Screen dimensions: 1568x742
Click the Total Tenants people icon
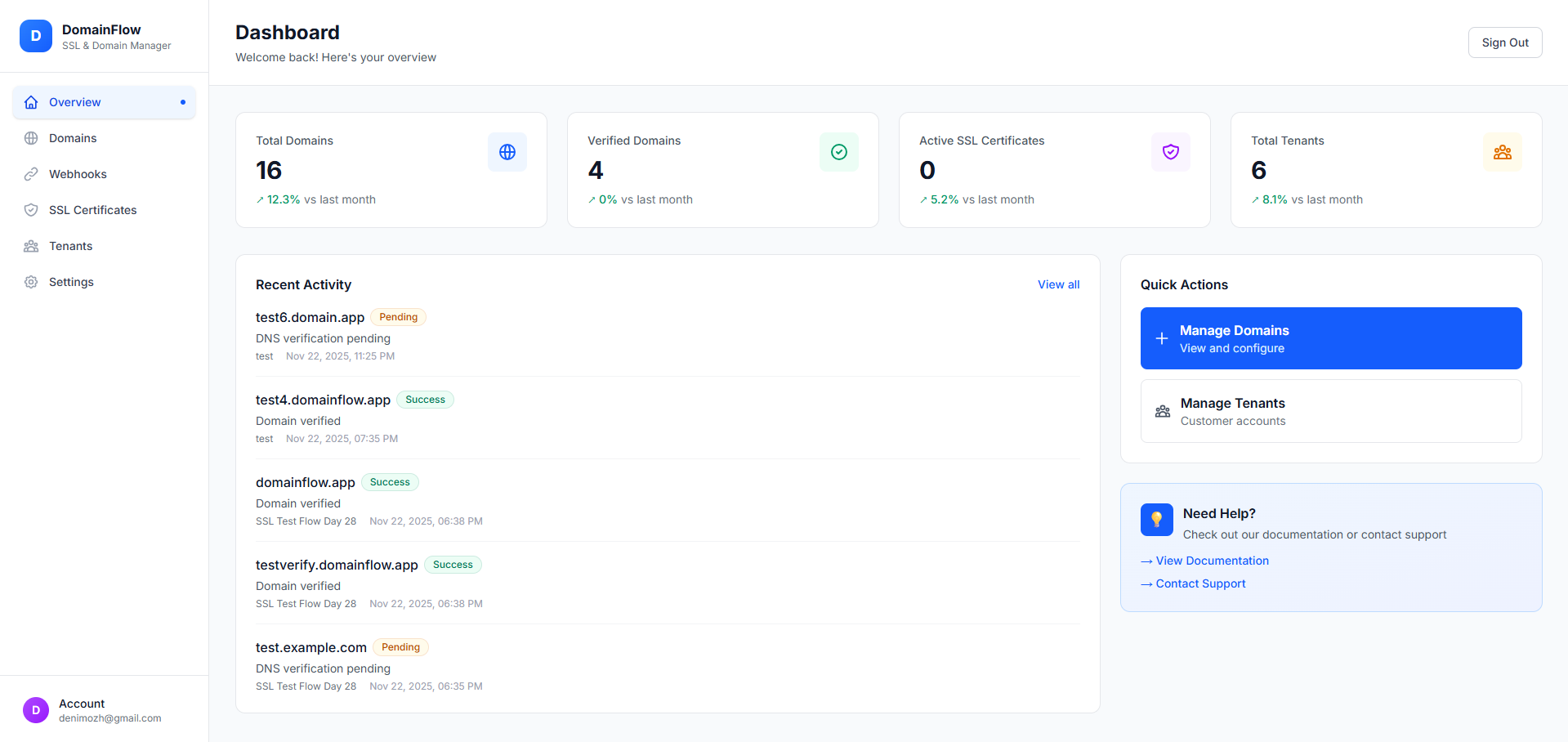(x=1502, y=151)
